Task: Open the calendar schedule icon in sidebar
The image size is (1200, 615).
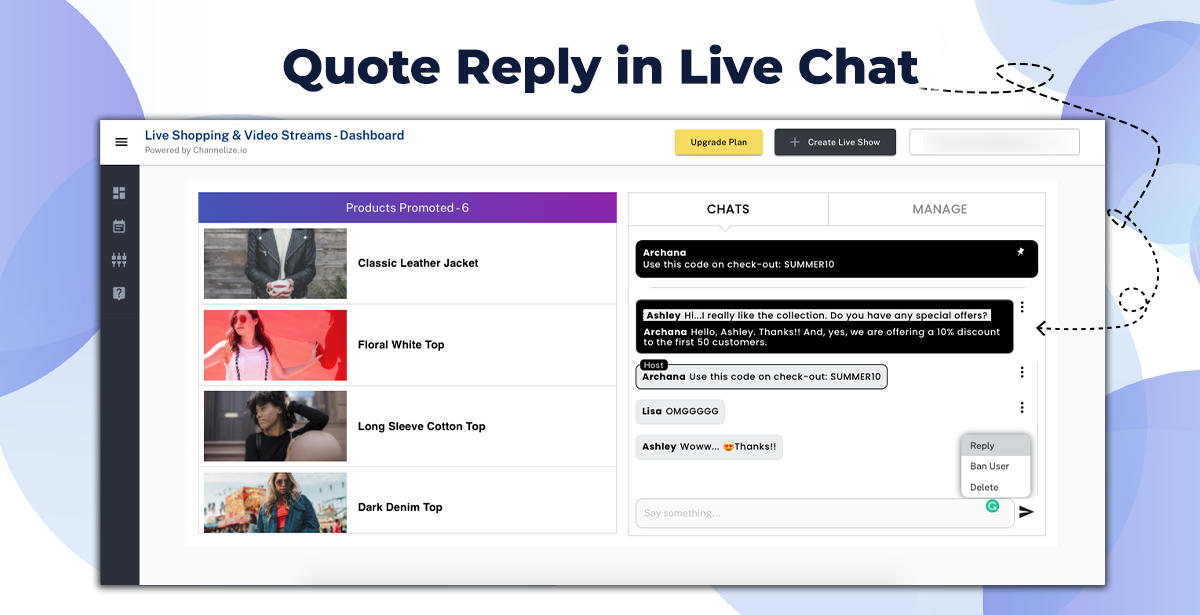Action: pyautogui.click(x=120, y=227)
